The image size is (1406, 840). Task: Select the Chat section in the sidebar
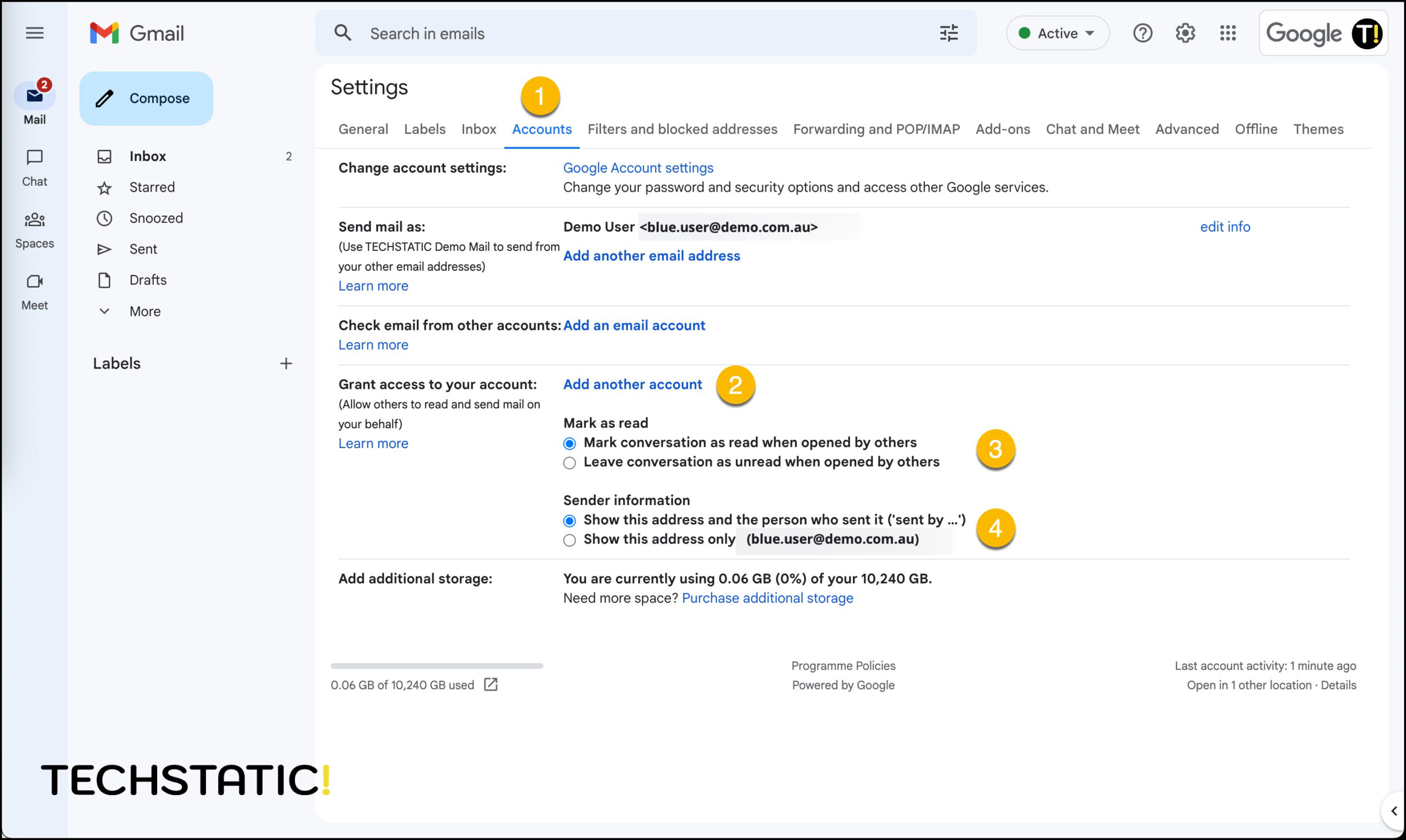pyautogui.click(x=35, y=167)
